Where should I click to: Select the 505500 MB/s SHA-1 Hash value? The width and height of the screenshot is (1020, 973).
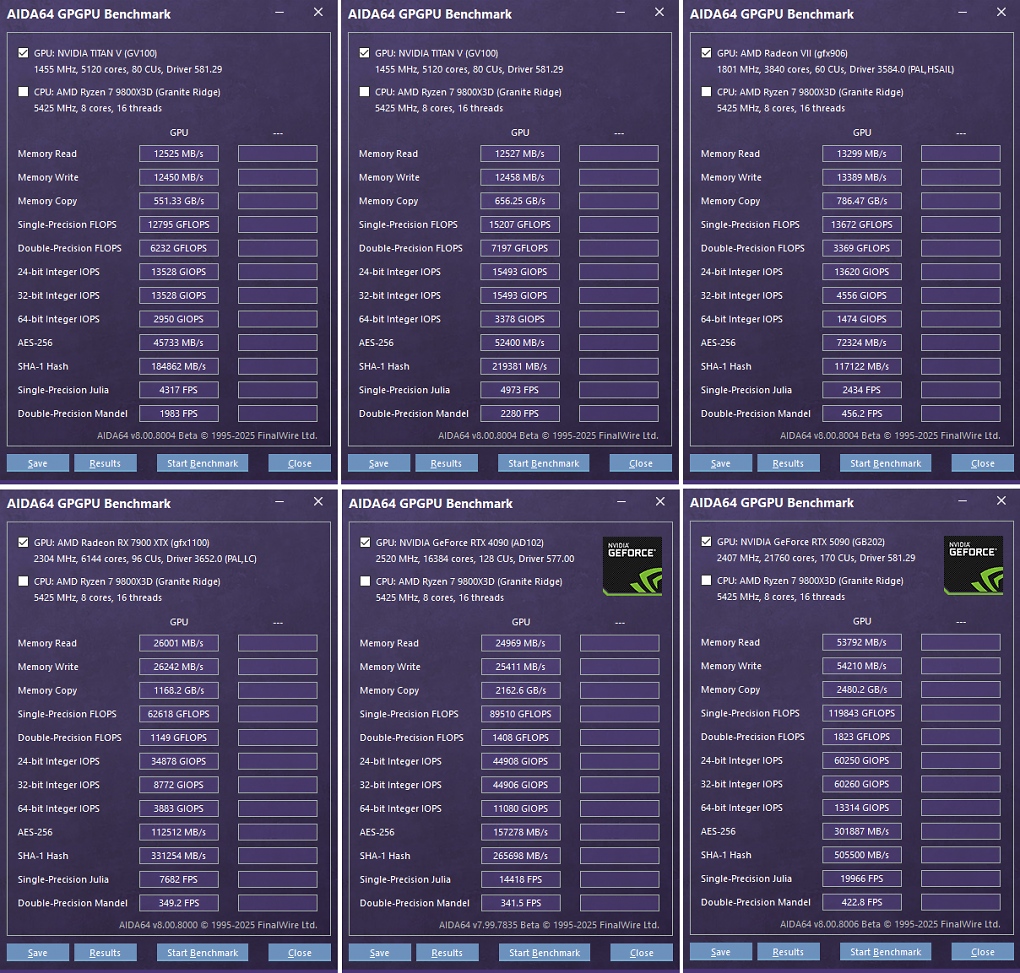(x=862, y=855)
